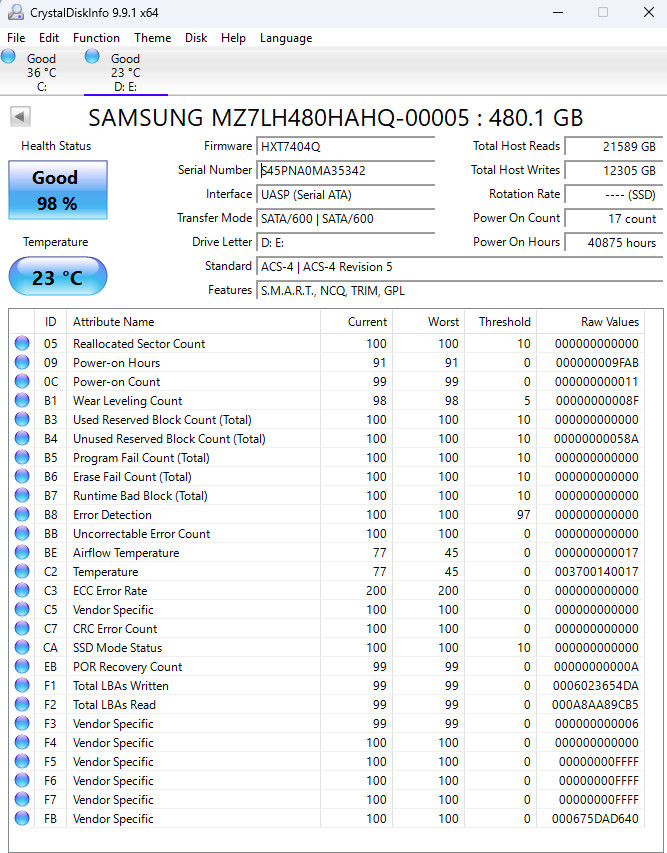The width and height of the screenshot is (667, 853).
Task: Click Power On Count value 17 count
Action: pyautogui.click(x=613, y=219)
